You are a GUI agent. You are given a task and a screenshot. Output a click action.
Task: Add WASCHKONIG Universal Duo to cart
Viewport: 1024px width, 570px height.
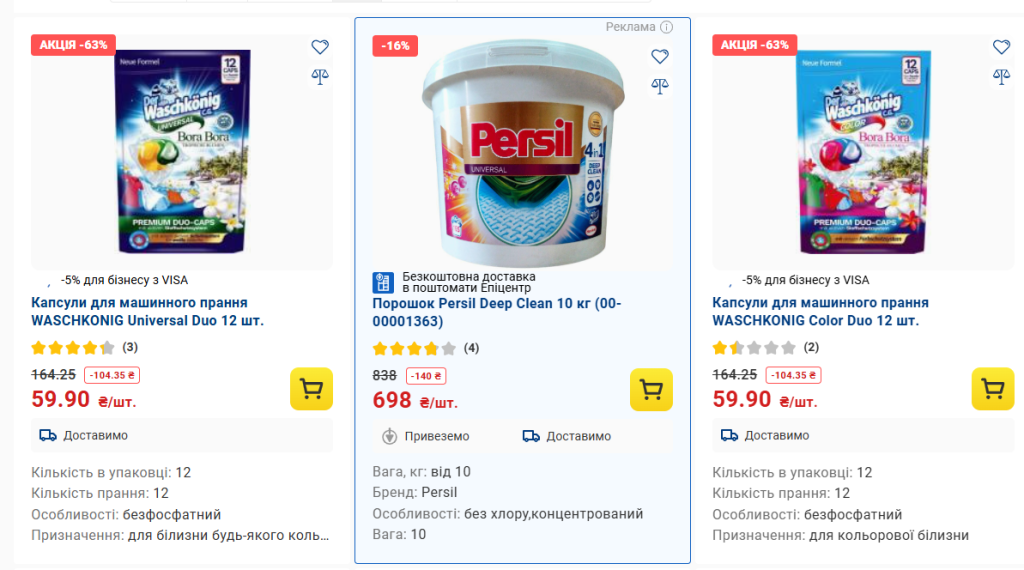311,389
